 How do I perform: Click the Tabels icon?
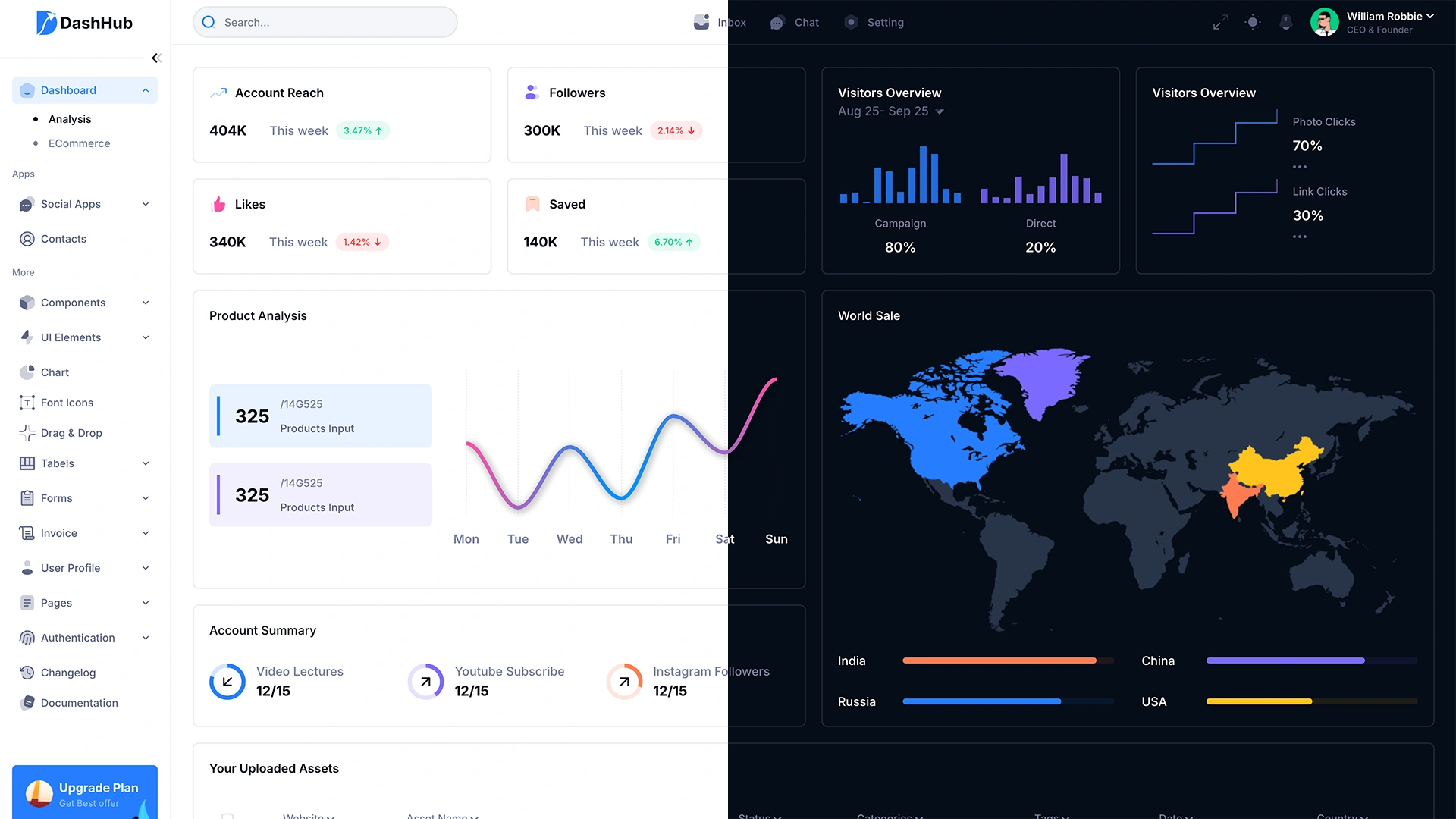(27, 463)
